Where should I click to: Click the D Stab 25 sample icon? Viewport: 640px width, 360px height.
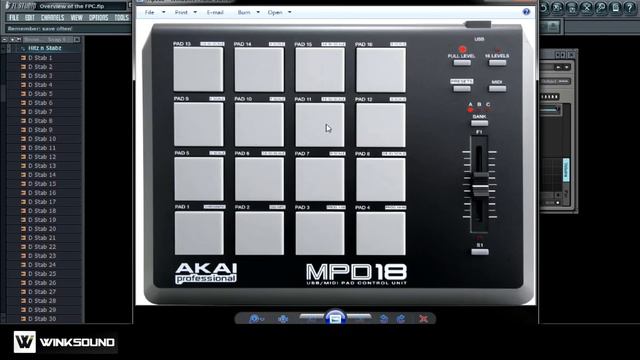click(23, 273)
